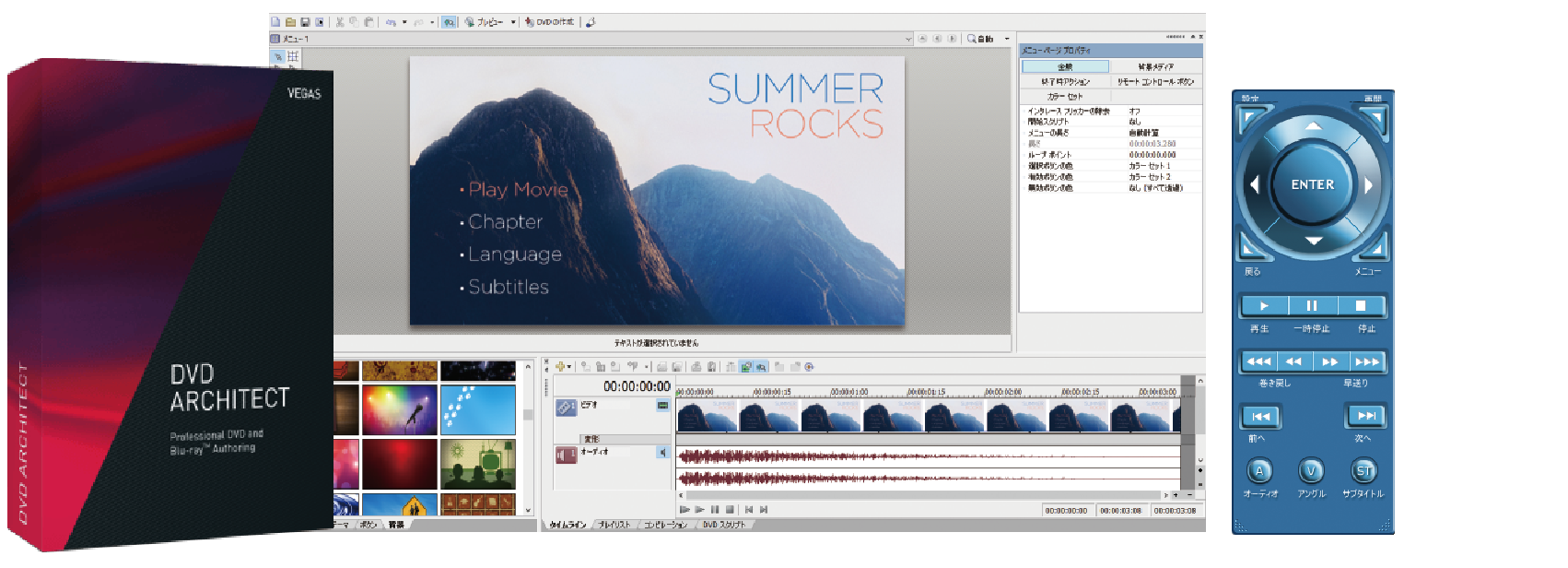Image resolution: width=1568 pixels, height=568 pixels.
Task: Click the right arrow on the remote pad
Action: click(x=1369, y=184)
